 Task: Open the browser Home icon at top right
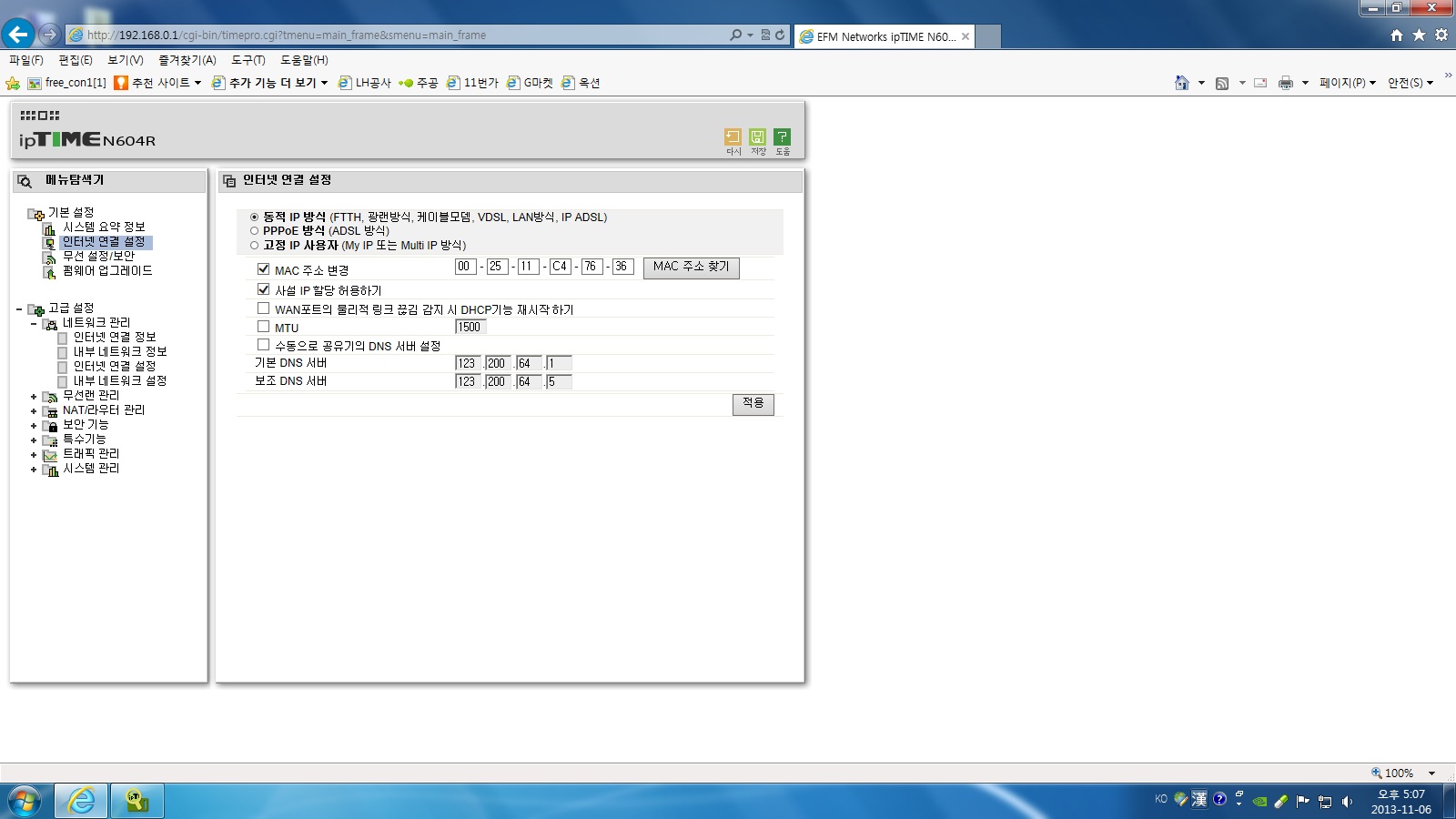pos(1397,35)
